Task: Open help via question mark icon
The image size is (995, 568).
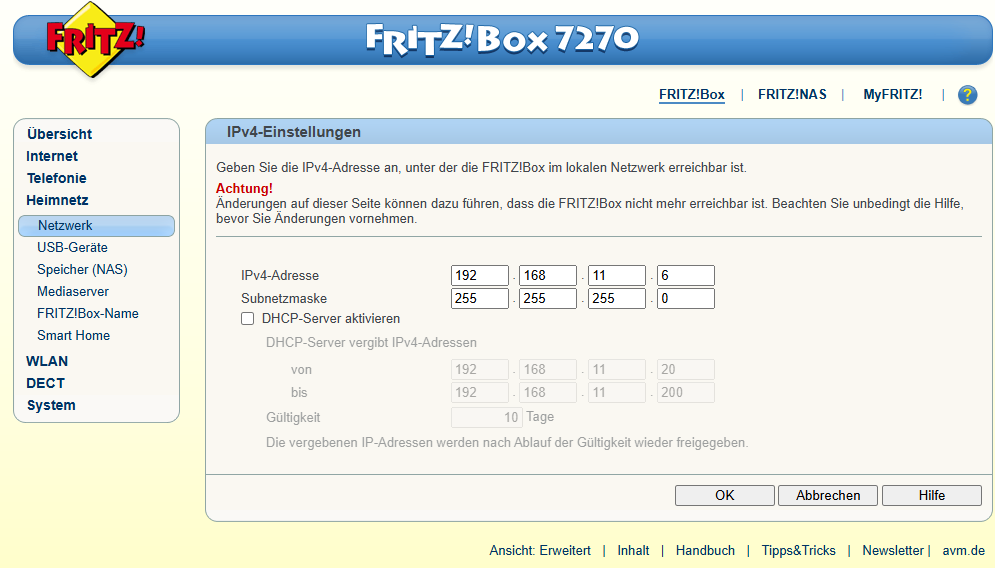Action: pyautogui.click(x=967, y=95)
